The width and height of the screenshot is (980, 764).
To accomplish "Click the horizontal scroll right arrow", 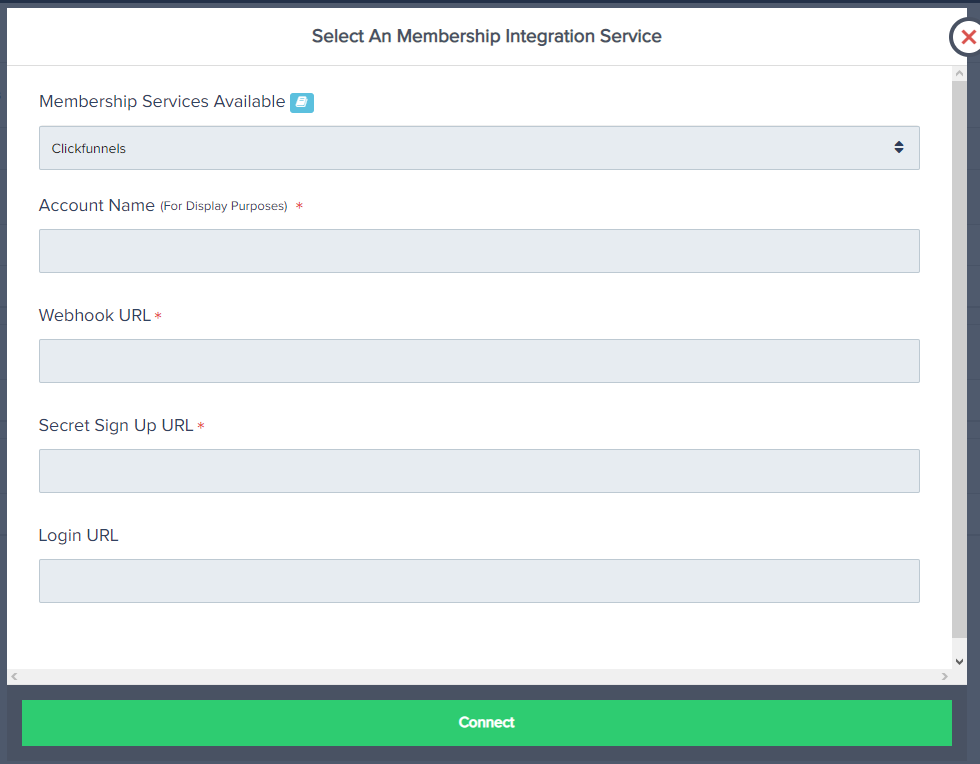I will [945, 677].
